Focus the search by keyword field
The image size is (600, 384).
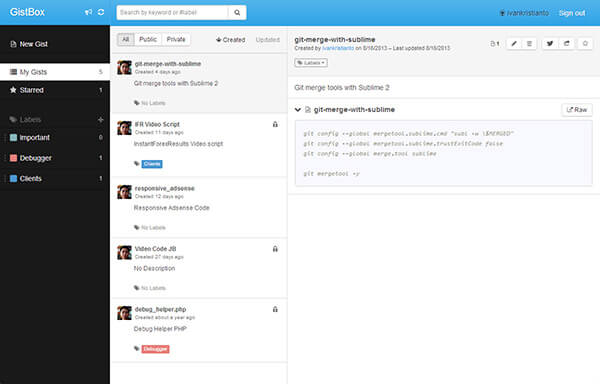point(172,13)
